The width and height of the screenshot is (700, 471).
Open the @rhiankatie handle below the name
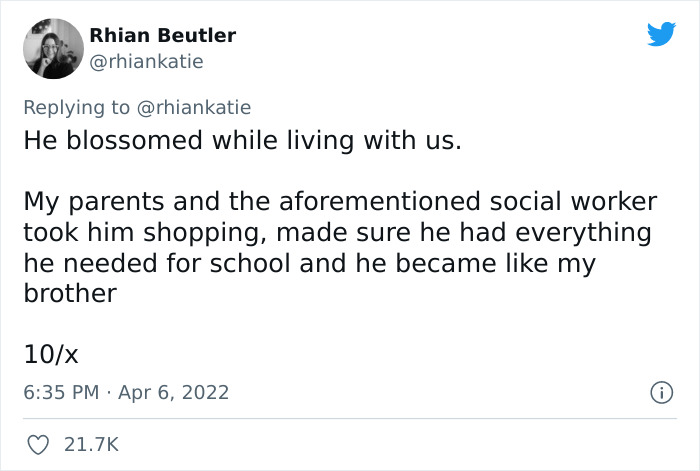(x=146, y=61)
